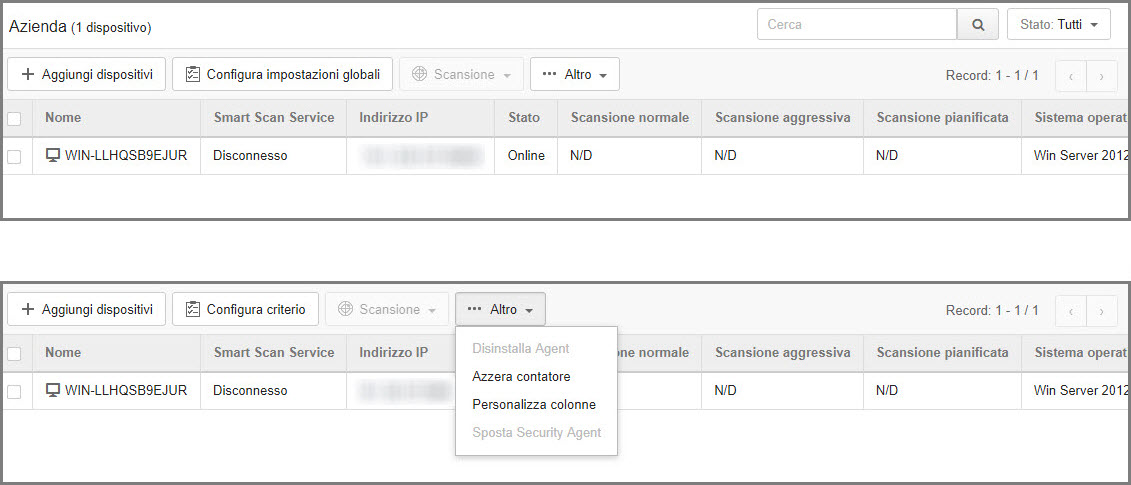The width and height of the screenshot is (1131, 485).
Task: Click next page arrow in bottom panel
Action: click(1102, 310)
